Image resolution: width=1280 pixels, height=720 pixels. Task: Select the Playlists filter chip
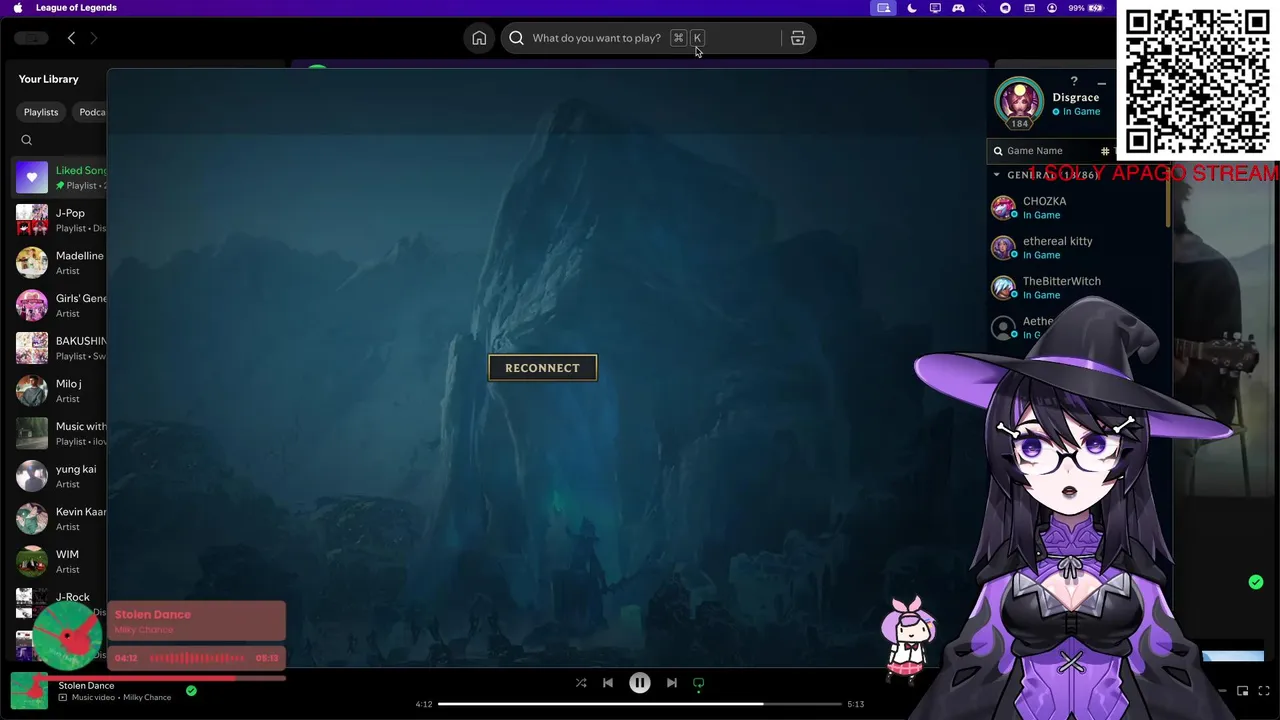tap(41, 112)
